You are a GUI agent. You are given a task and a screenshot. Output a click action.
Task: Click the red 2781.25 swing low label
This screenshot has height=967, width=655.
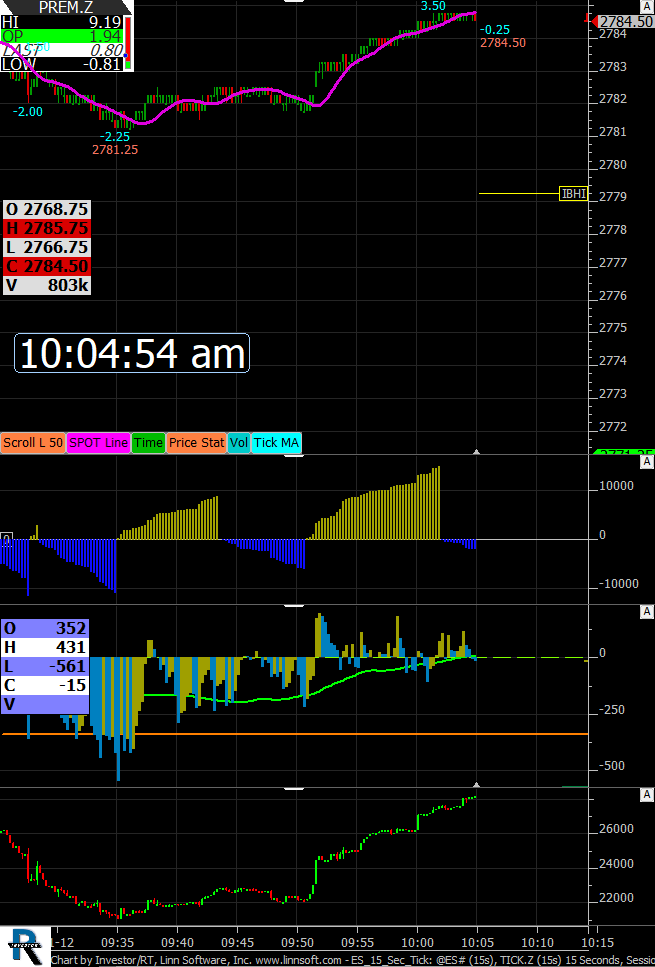(x=115, y=149)
